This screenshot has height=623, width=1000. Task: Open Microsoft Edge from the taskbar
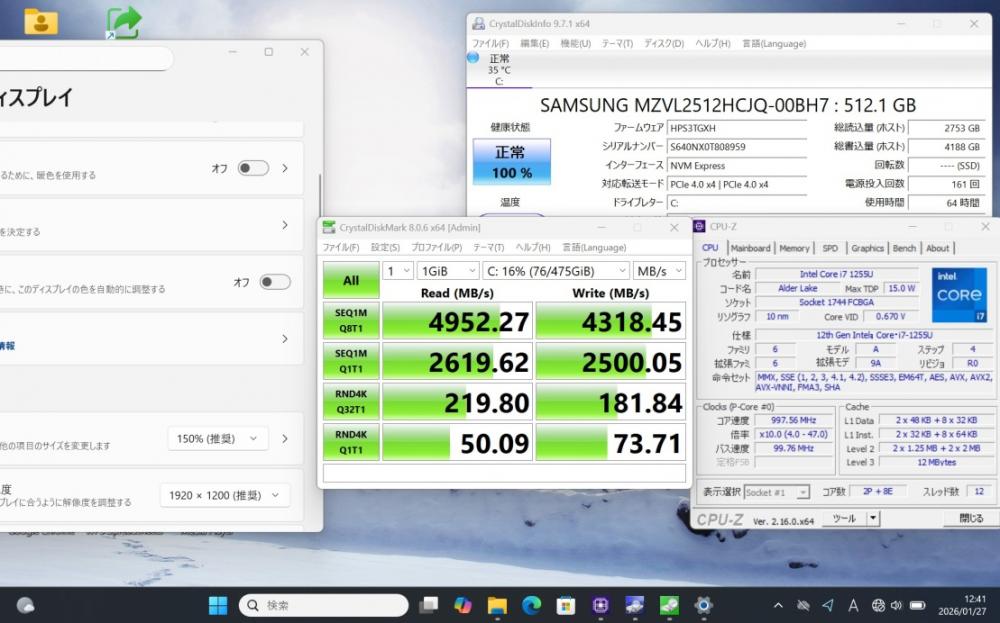531,605
